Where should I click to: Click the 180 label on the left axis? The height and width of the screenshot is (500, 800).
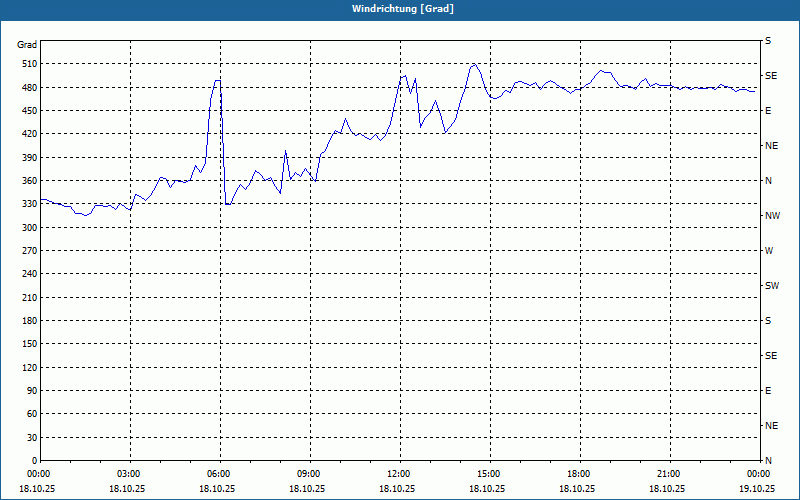click(x=30, y=320)
